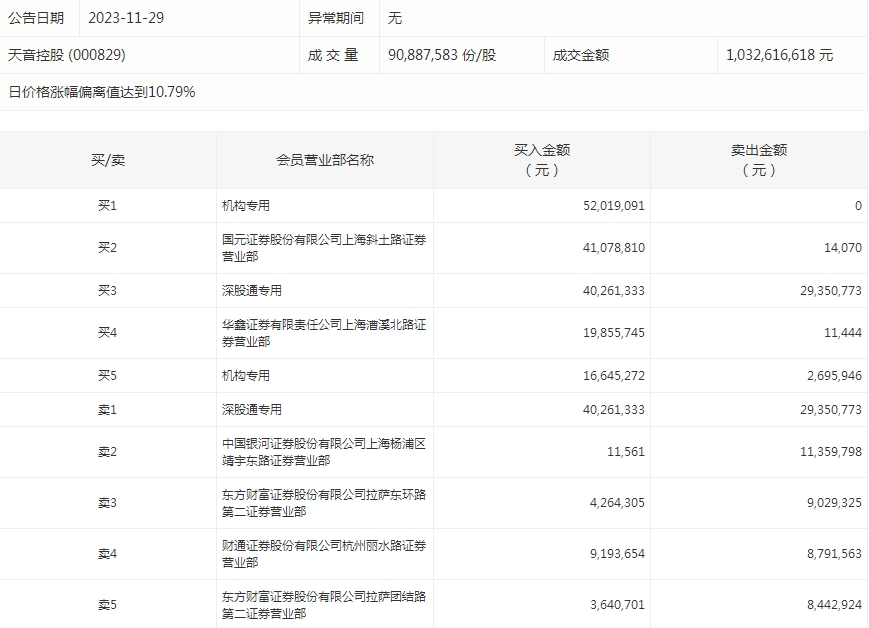Select buy amount 19,855,745
The height and width of the screenshot is (628, 869).
coord(614,333)
